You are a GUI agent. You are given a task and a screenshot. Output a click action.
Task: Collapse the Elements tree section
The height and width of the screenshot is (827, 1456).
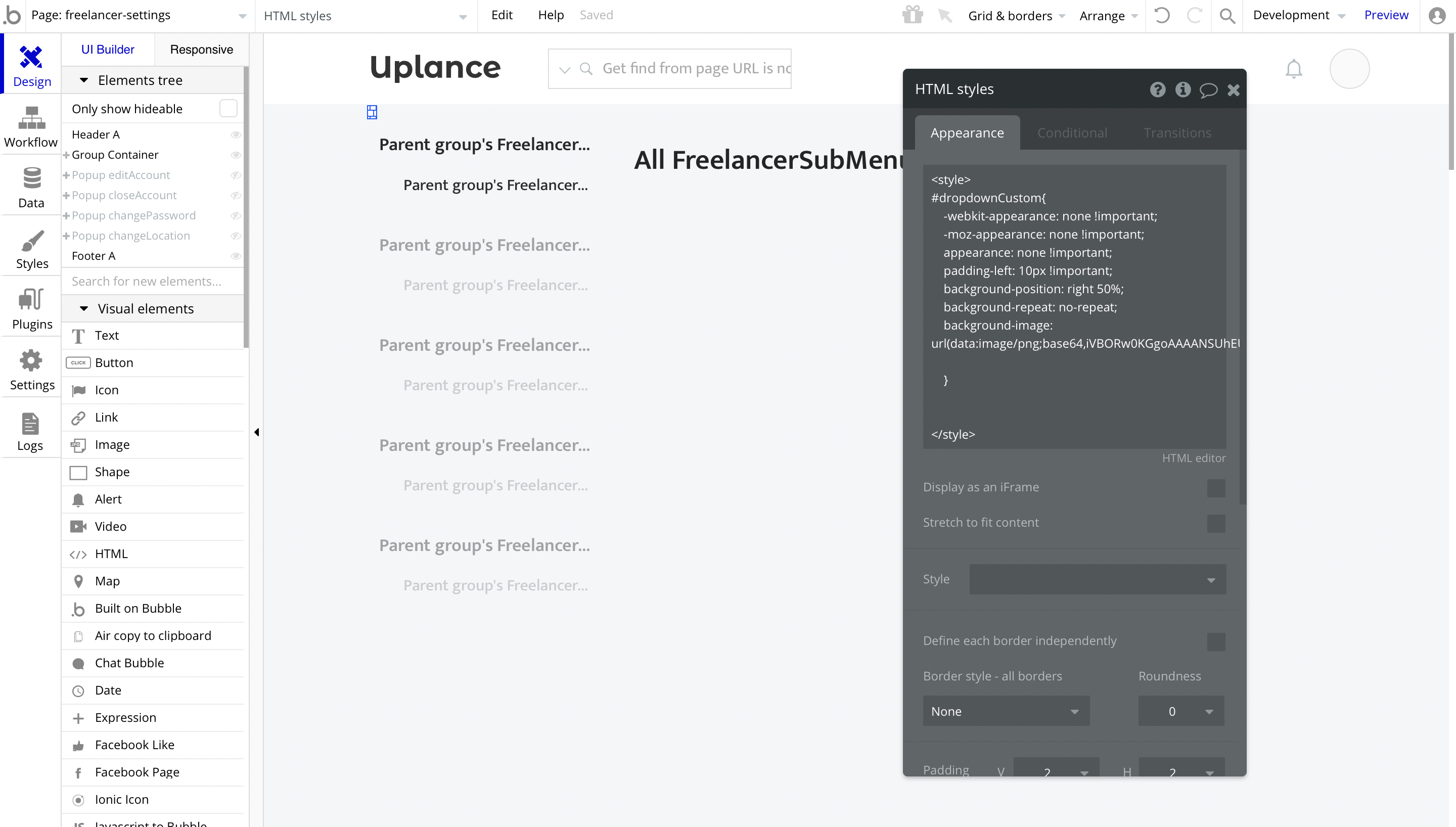coord(84,80)
